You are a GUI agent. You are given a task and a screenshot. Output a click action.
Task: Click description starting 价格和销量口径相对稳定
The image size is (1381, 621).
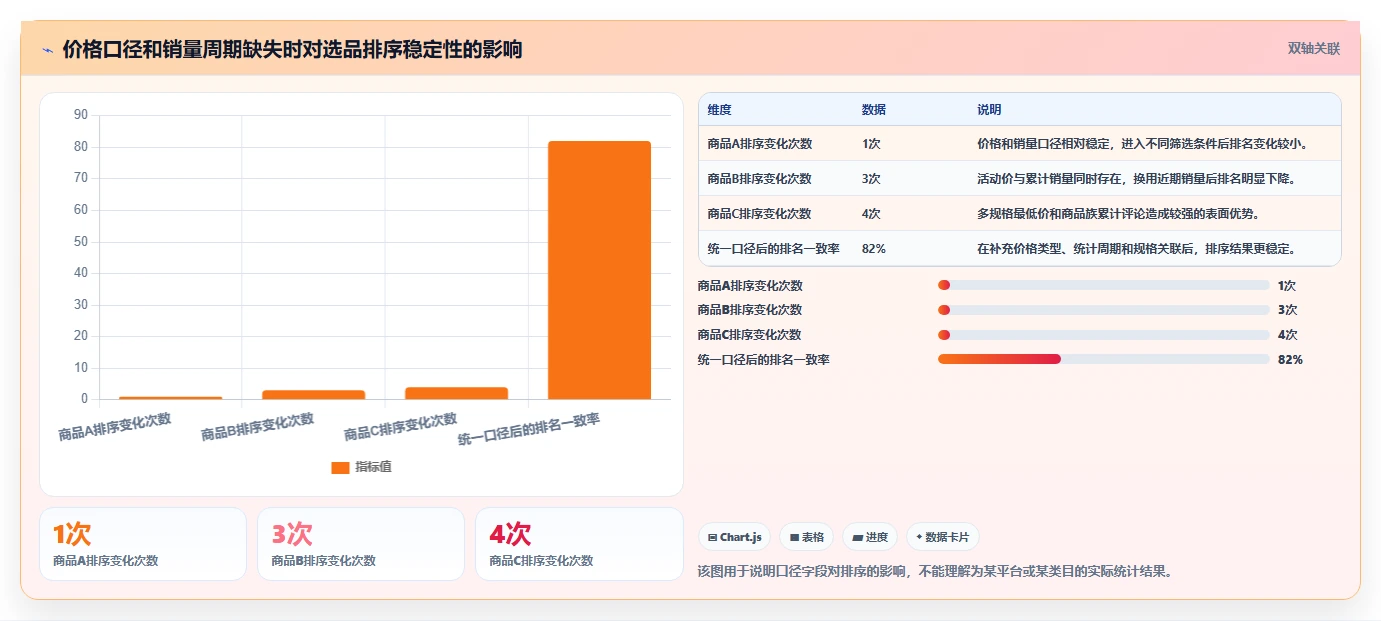[1143, 144]
